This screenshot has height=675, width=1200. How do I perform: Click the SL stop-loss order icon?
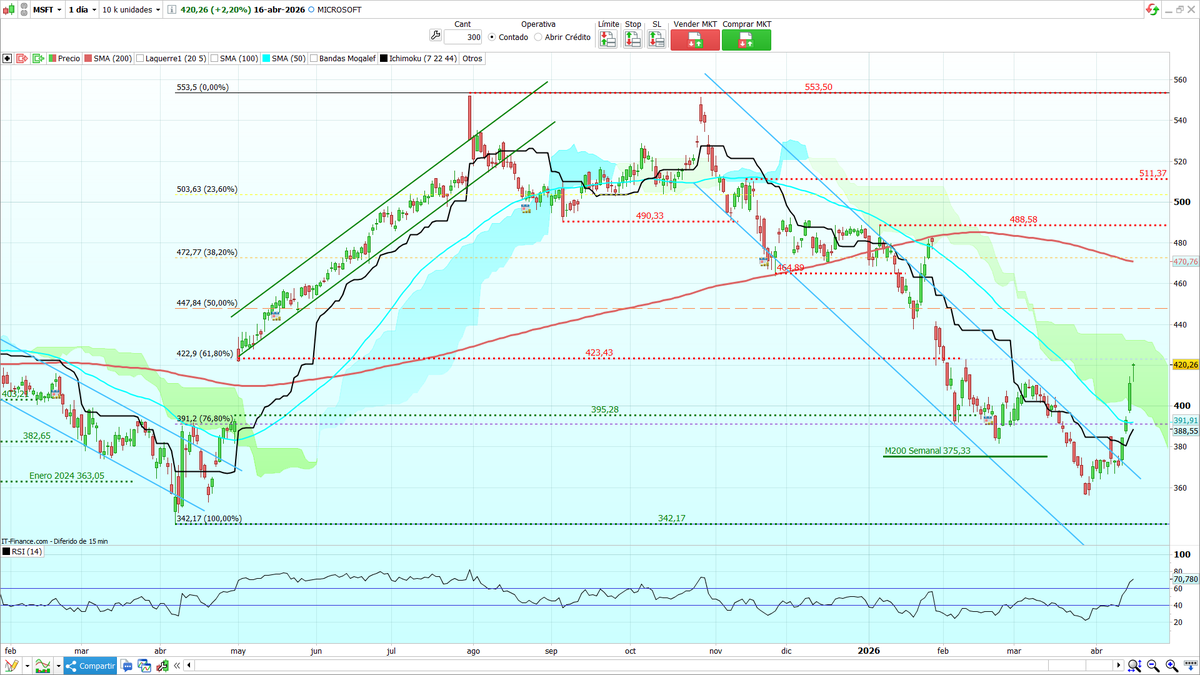click(657, 39)
